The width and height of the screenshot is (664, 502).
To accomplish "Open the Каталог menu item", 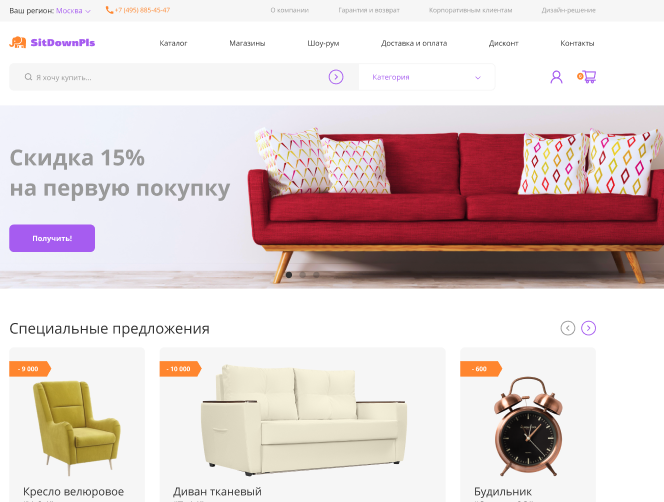I will (x=173, y=43).
